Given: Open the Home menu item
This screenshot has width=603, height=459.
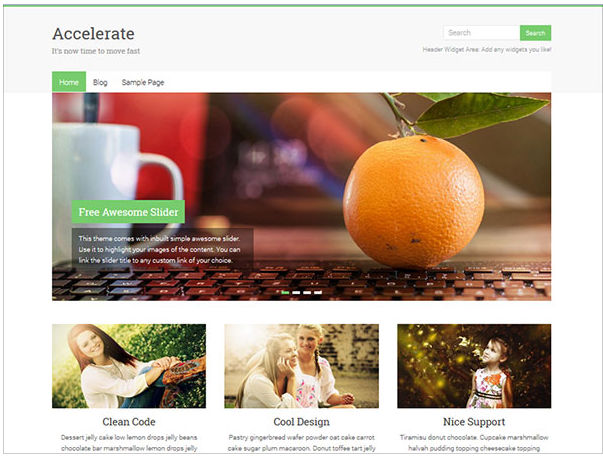Looking at the screenshot, I should tap(69, 82).
